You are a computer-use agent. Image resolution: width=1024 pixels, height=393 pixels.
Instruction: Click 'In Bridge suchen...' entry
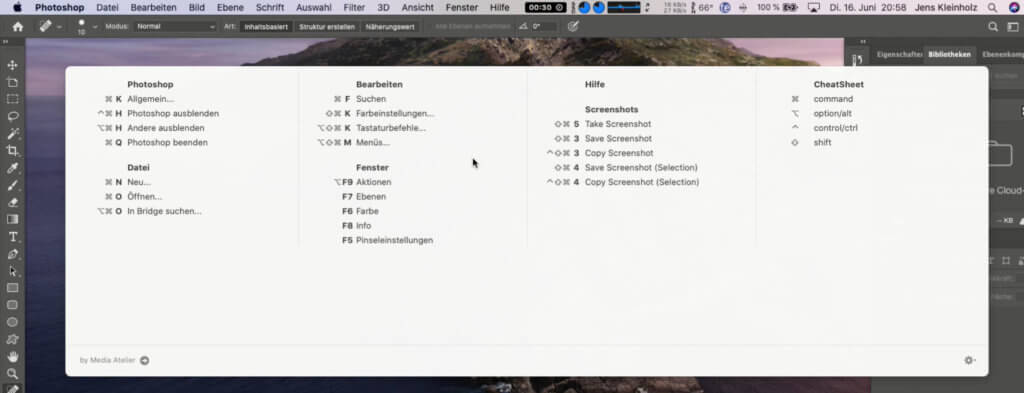(x=165, y=212)
